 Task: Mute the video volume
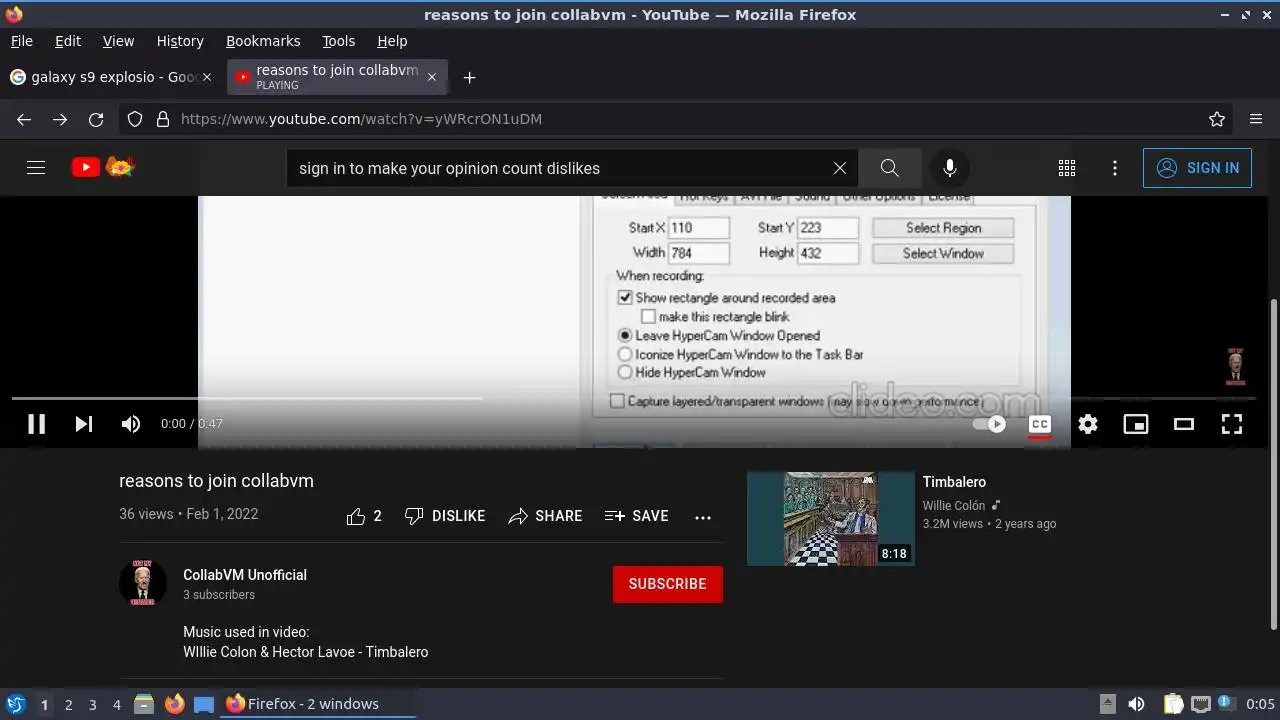(x=131, y=424)
